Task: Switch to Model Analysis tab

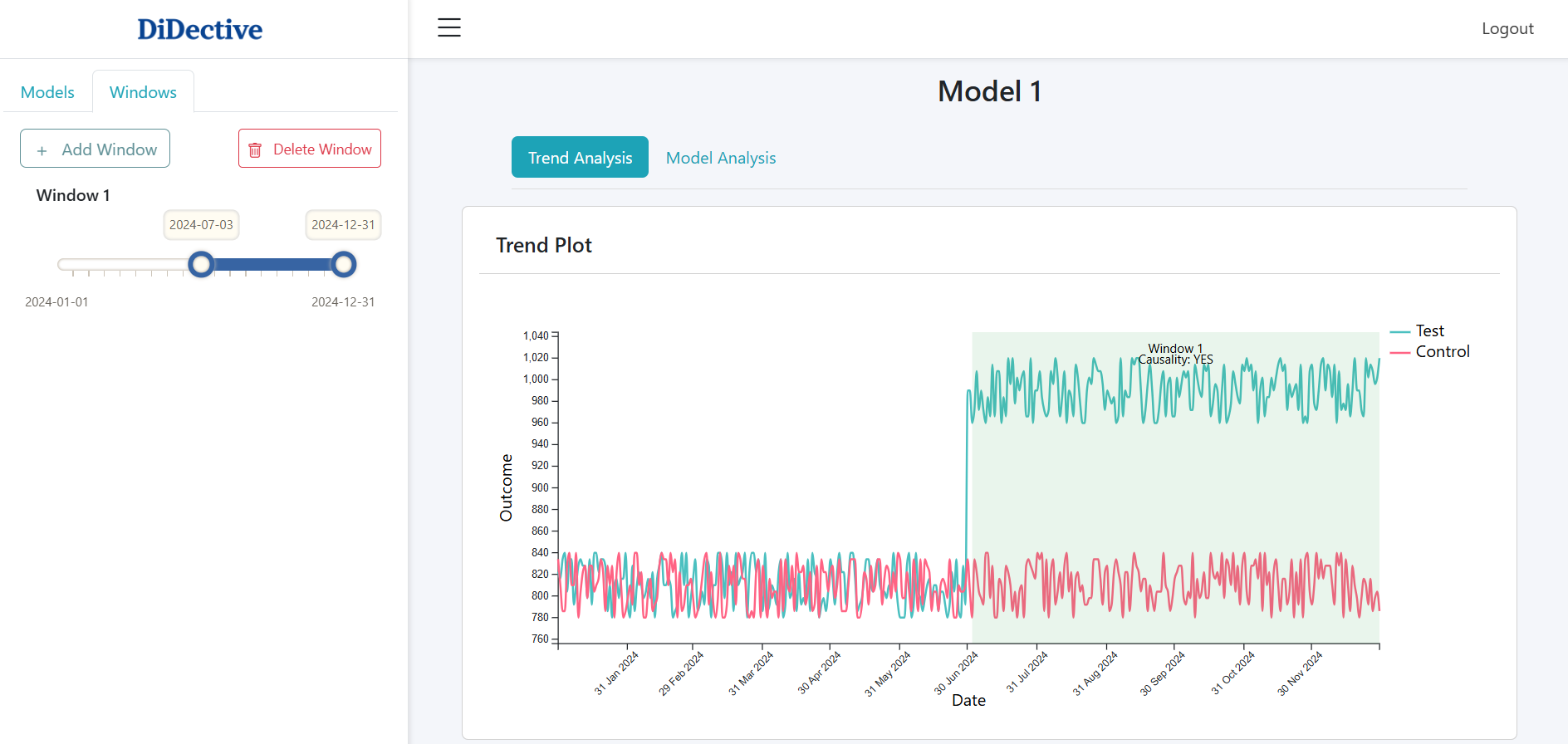Action: pyautogui.click(x=721, y=158)
